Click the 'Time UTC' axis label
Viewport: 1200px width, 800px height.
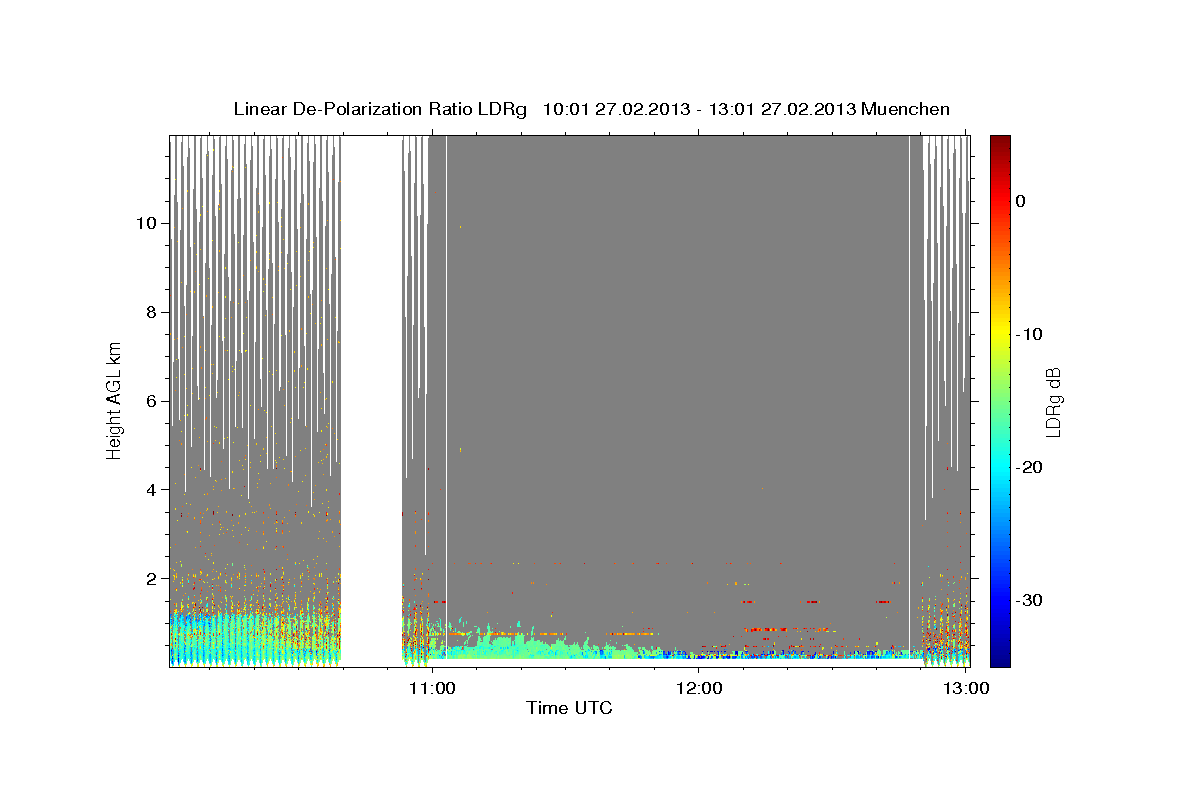coord(569,709)
